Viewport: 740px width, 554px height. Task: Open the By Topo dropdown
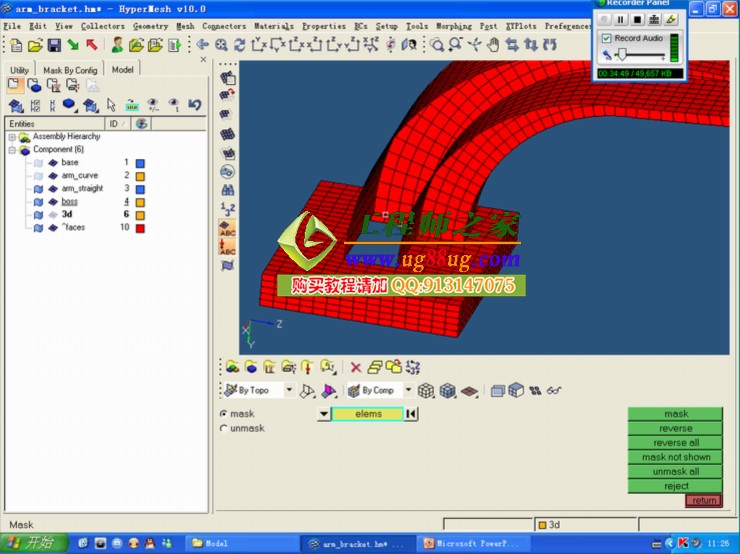[289, 390]
